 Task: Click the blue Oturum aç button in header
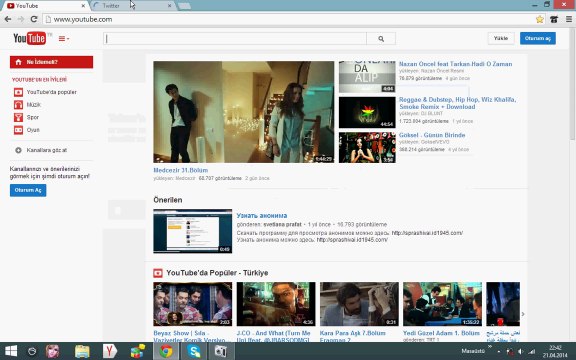[537, 38]
